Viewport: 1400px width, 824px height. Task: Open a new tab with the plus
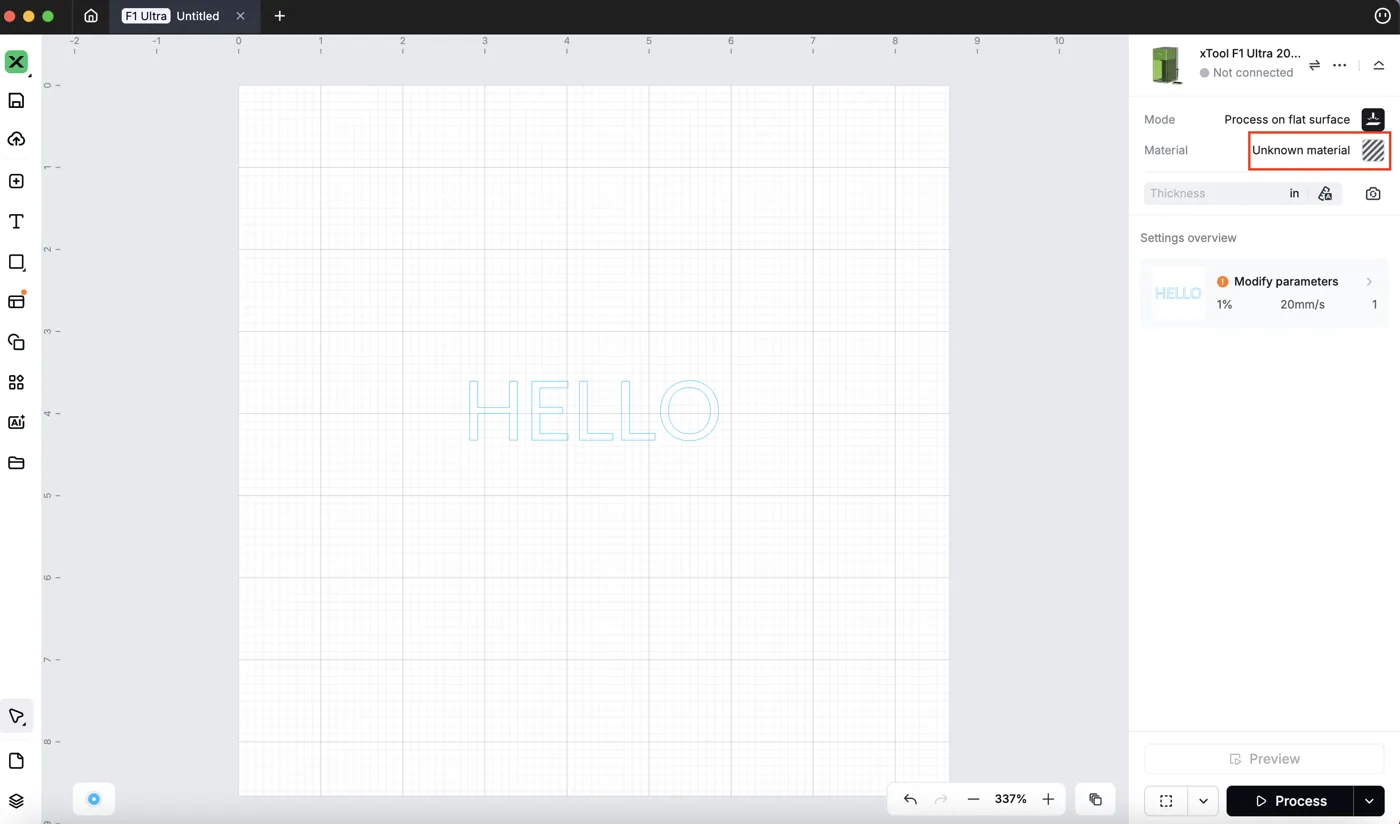point(279,16)
